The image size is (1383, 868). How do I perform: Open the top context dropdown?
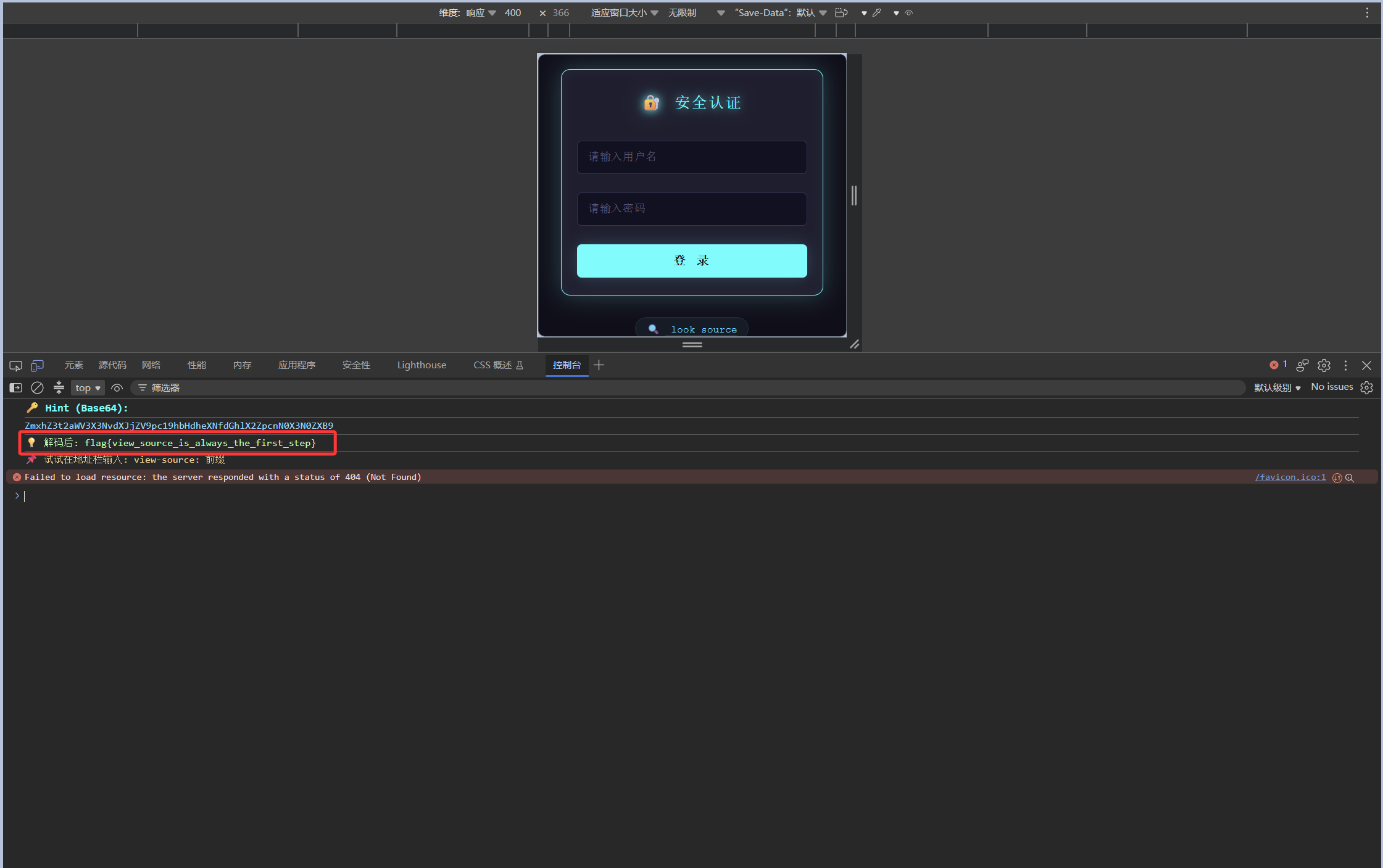click(x=88, y=388)
